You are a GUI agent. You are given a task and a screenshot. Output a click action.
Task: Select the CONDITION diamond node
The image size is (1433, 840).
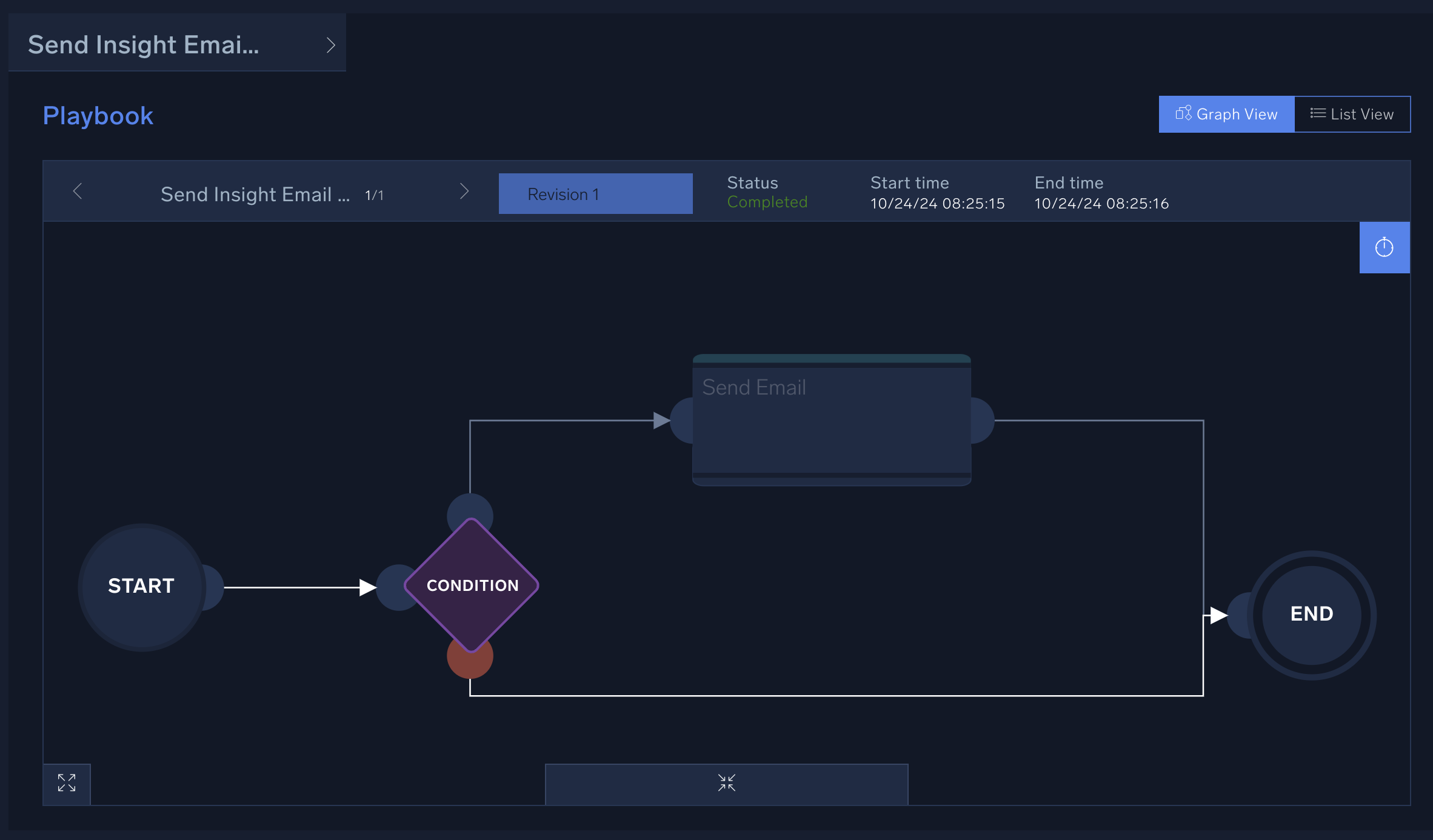[x=472, y=585]
